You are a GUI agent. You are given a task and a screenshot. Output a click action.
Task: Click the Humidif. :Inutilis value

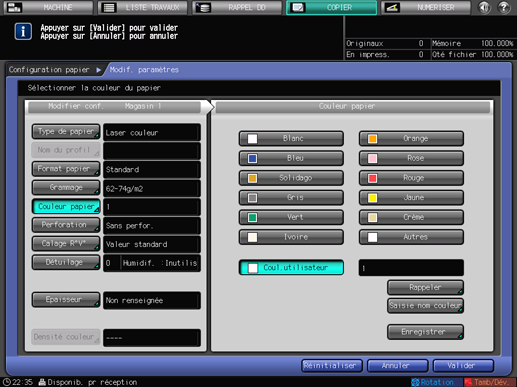pos(160,263)
